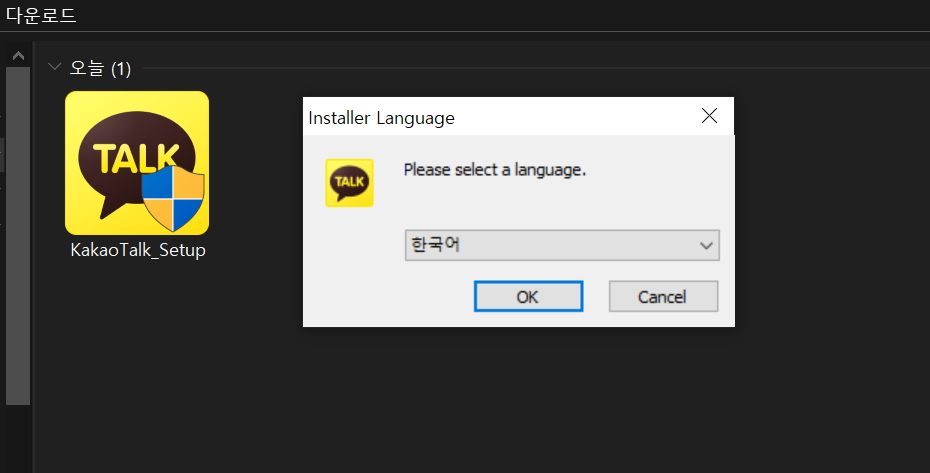The image size is (930, 473).
Task: Click the KakaoTalk logo in the dialog
Action: pyautogui.click(x=349, y=183)
